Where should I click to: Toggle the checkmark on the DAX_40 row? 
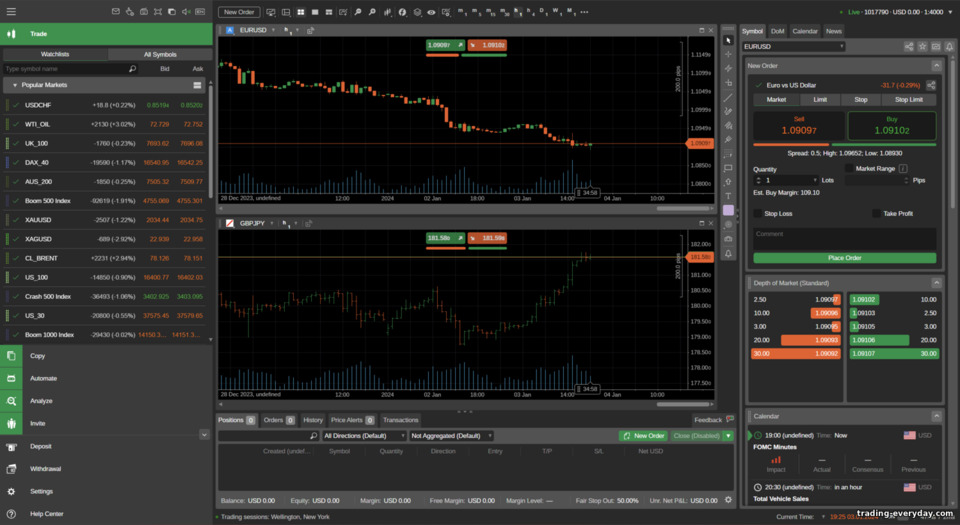16,163
